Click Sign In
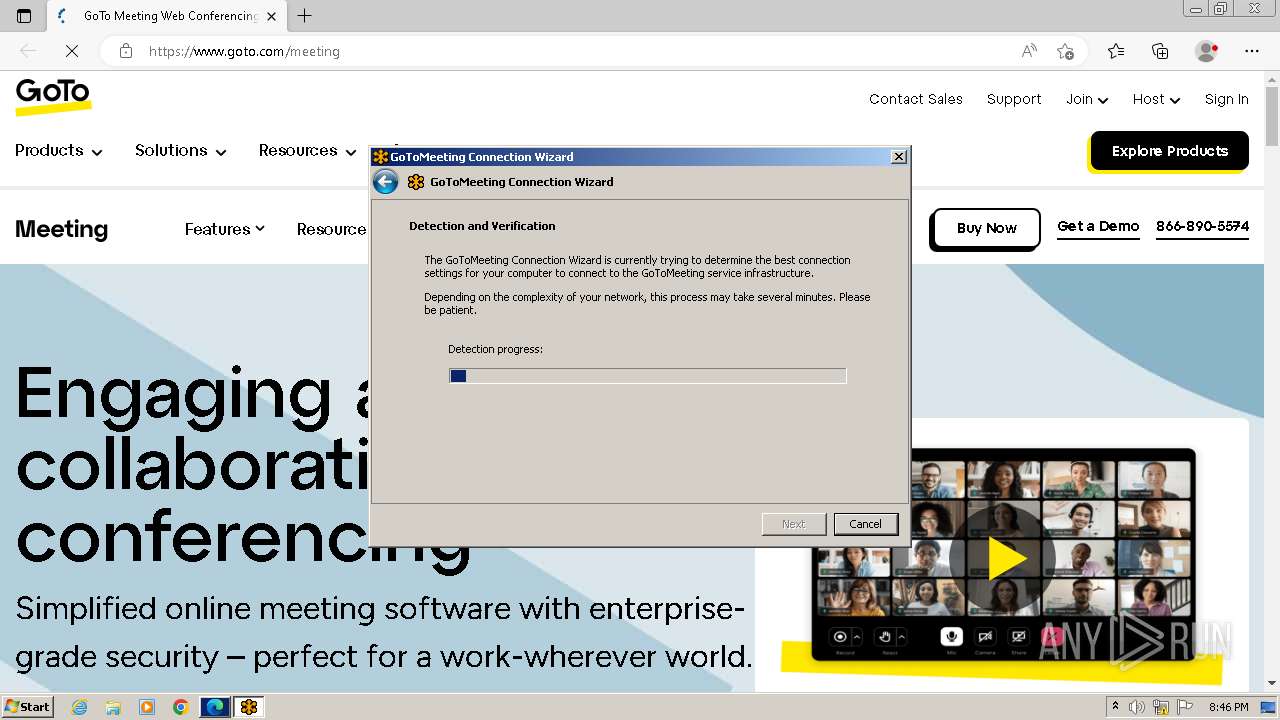Screen dimensions: 1280x720 [x=1226, y=99]
